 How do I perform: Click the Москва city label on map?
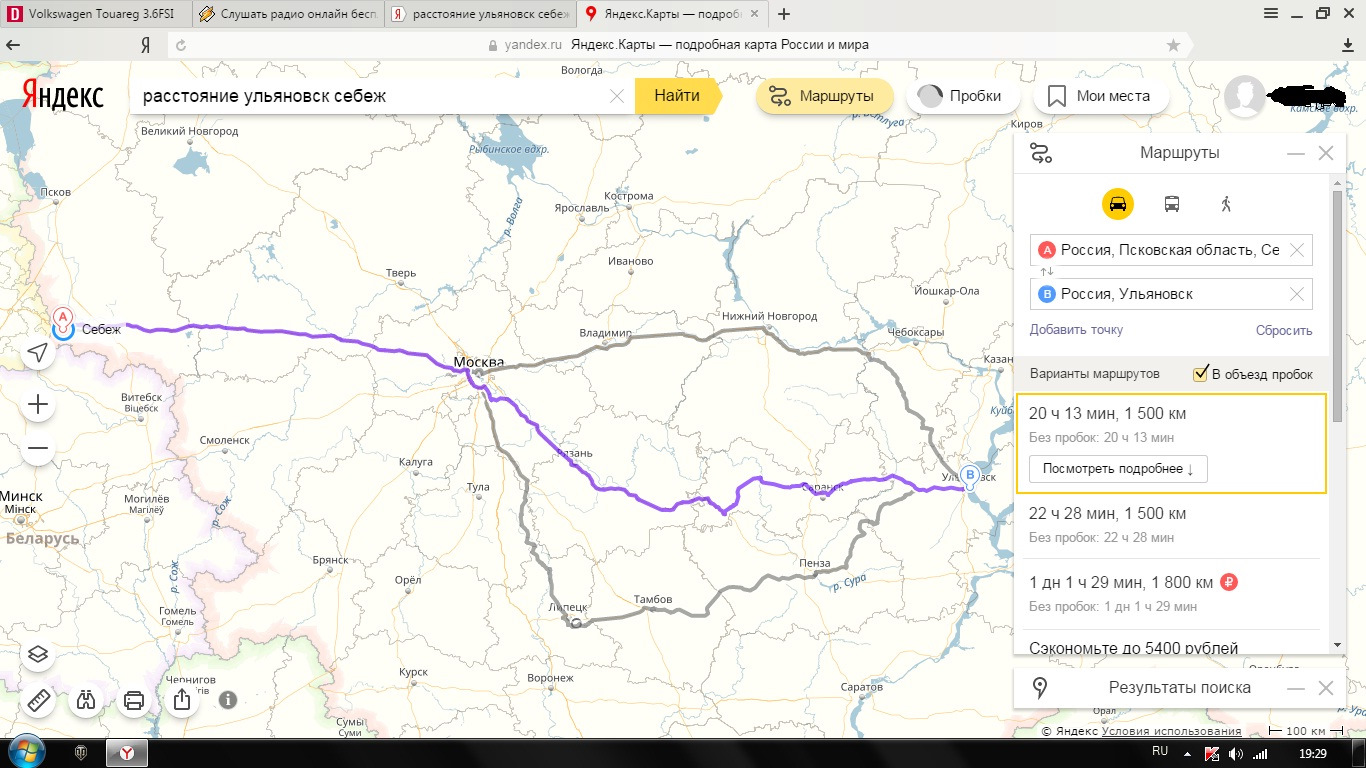point(479,361)
